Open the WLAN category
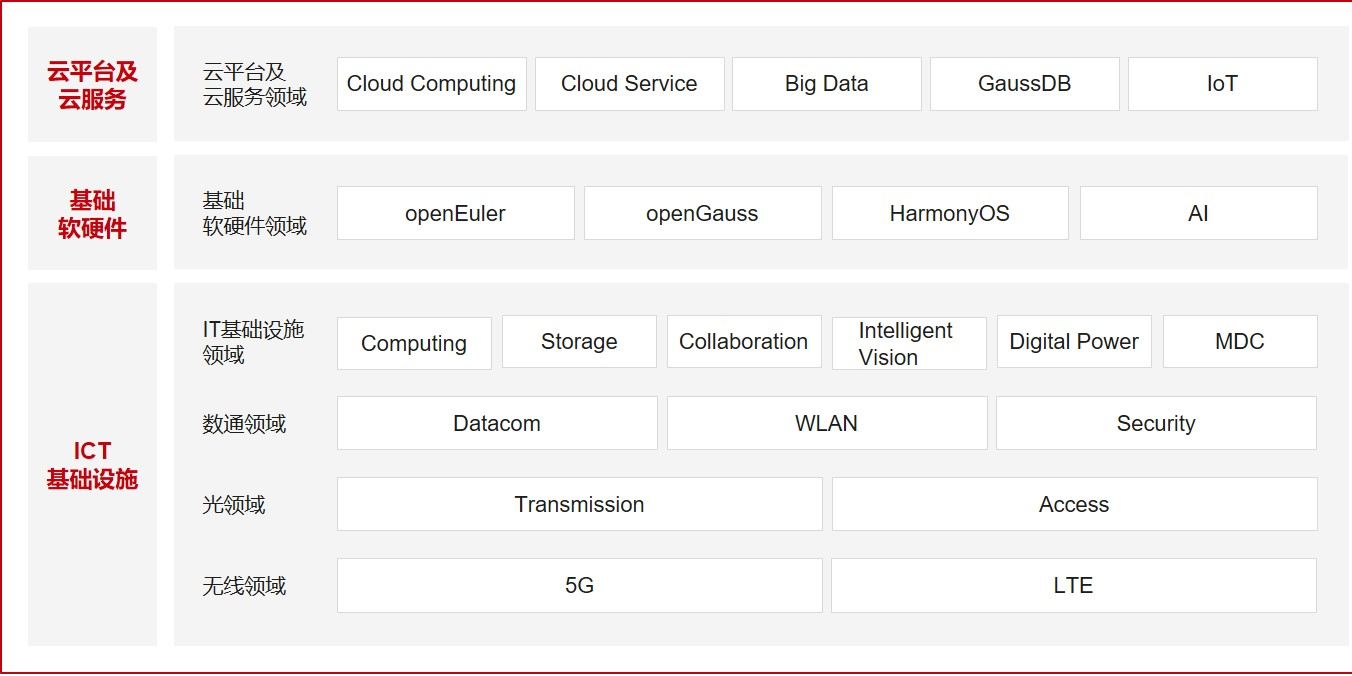 click(x=826, y=423)
